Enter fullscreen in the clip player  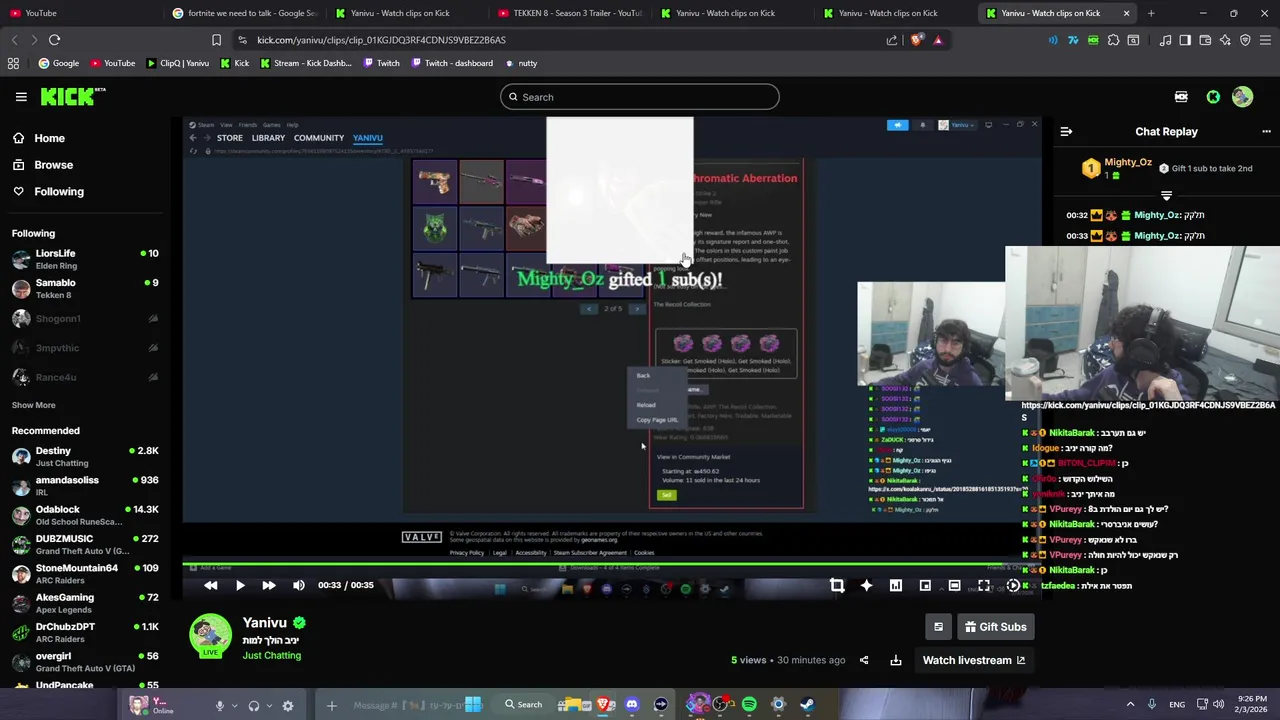tap(984, 586)
